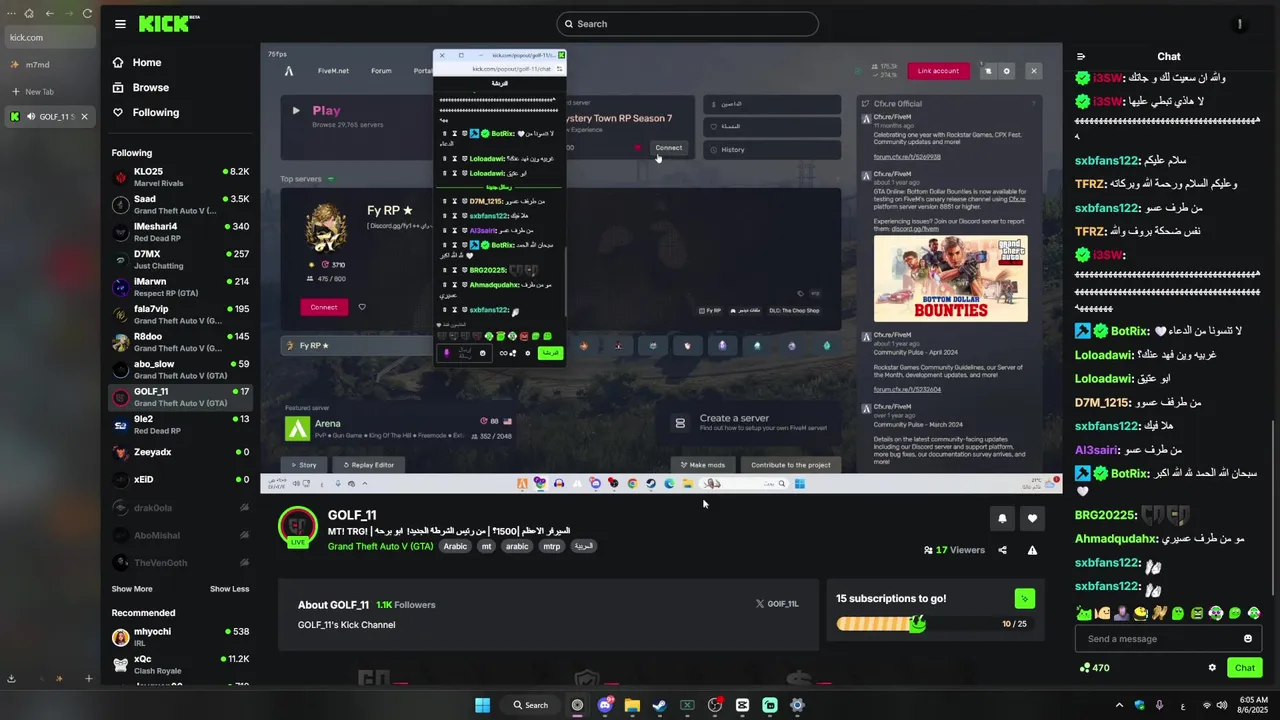Viewport: 1280px width, 720px height.
Task: Select the green cat quick emote
Action: pos(1083,613)
